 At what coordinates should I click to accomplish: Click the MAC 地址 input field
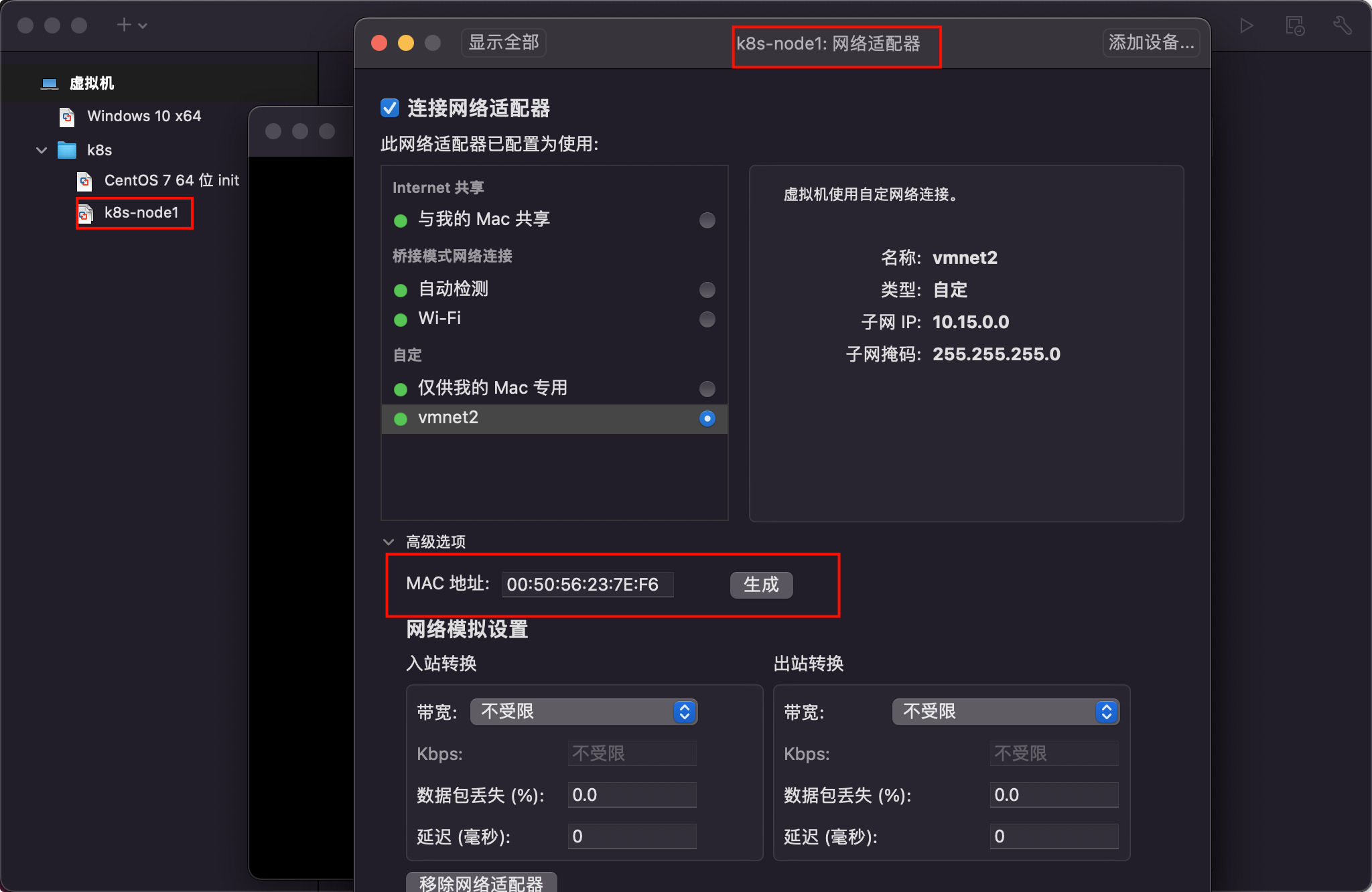pos(588,585)
